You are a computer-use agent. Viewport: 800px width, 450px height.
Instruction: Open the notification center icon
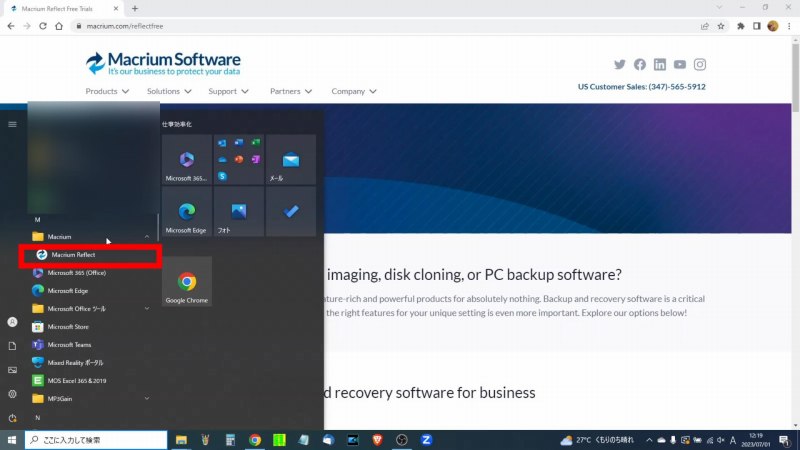785,440
